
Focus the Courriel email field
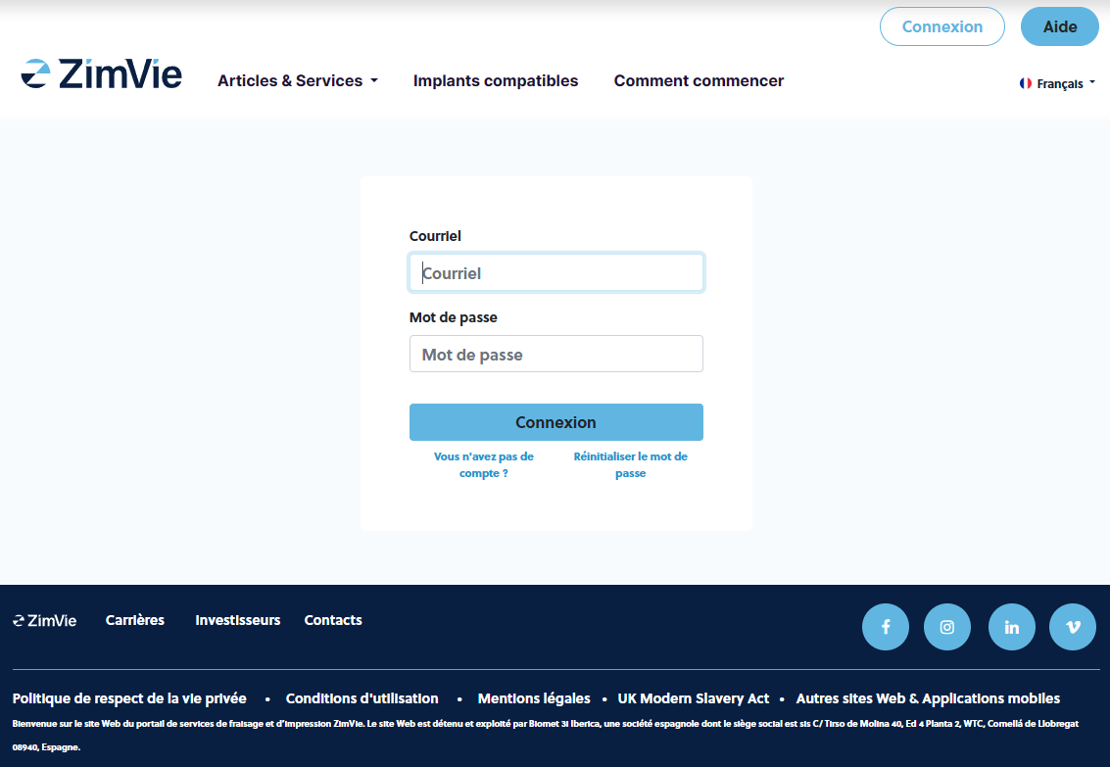[556, 273]
